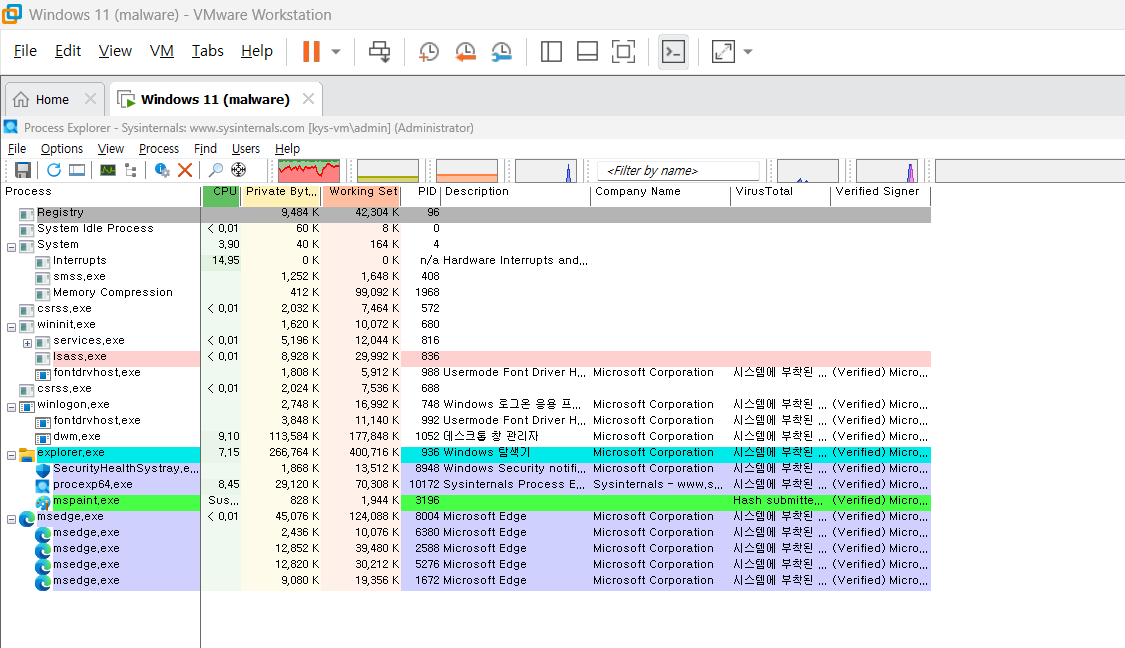
Task: Click the Find handle magnifier icon
Action: (x=215, y=170)
